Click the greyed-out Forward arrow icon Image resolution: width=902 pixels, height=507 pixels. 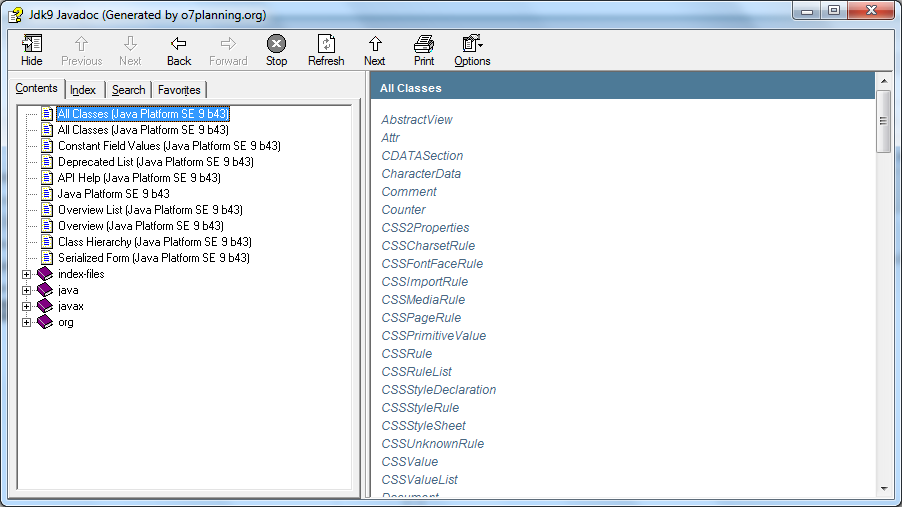click(228, 44)
